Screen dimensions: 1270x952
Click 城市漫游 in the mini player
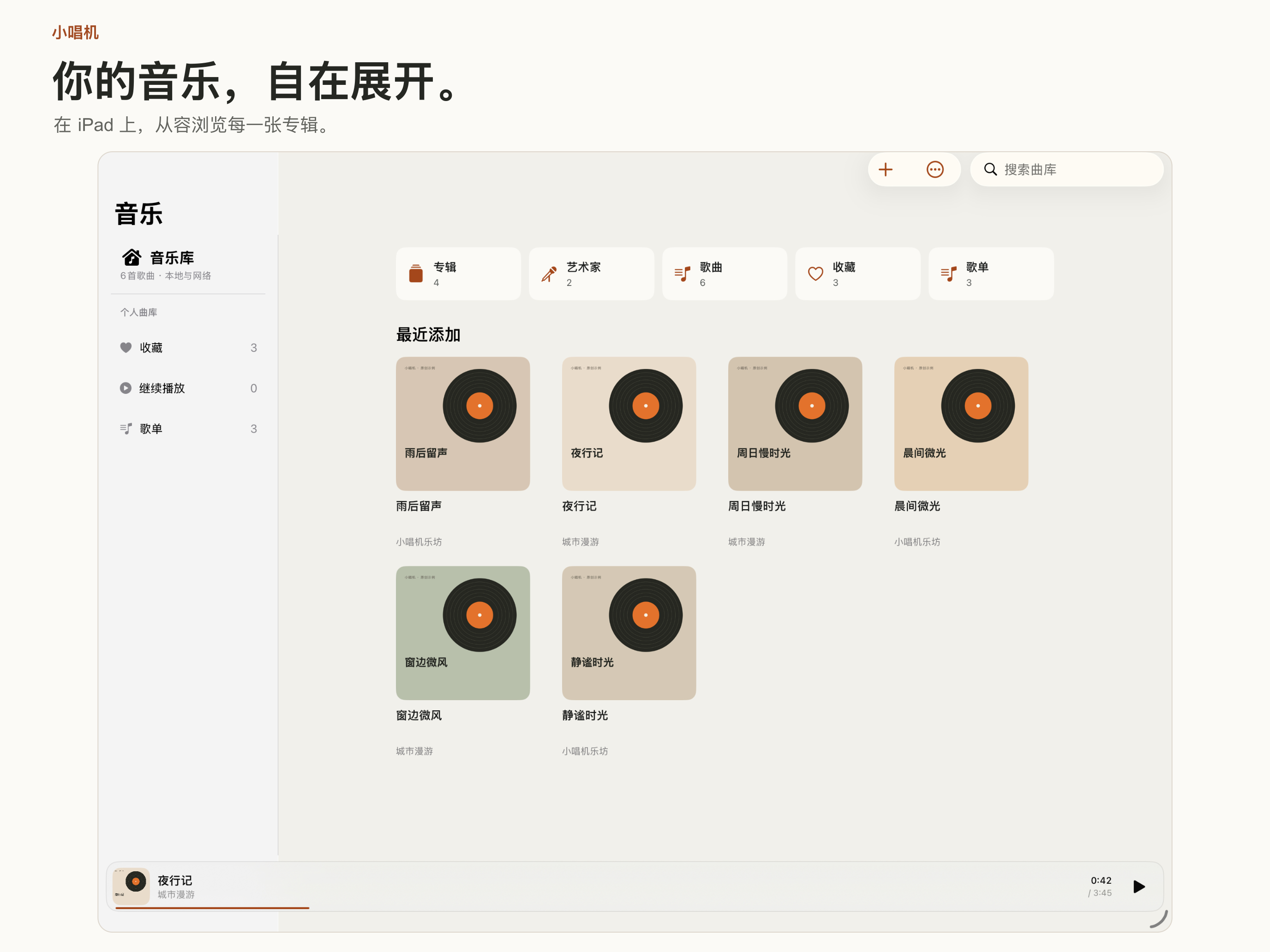[176, 895]
